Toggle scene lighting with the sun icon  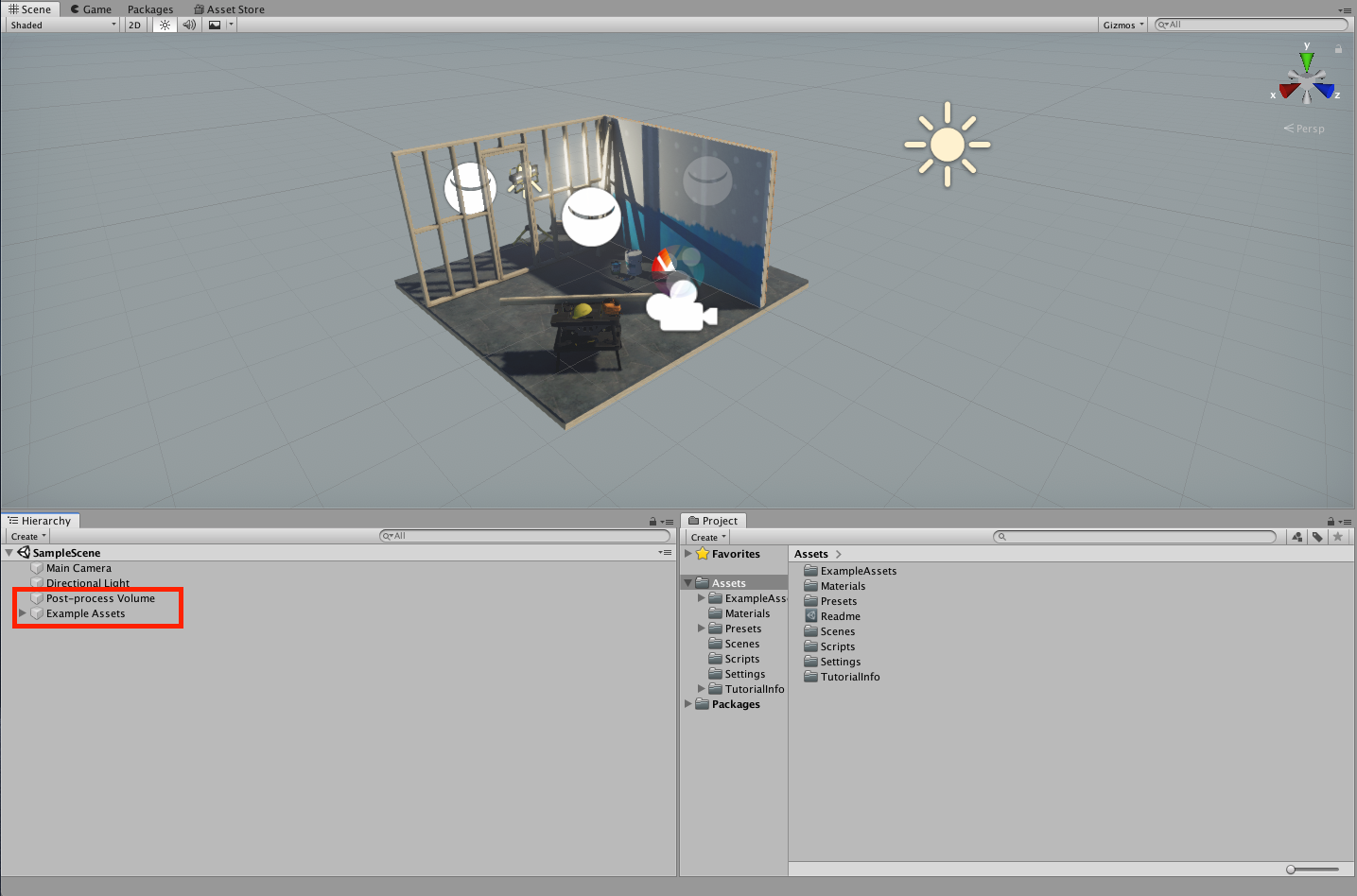[163, 25]
